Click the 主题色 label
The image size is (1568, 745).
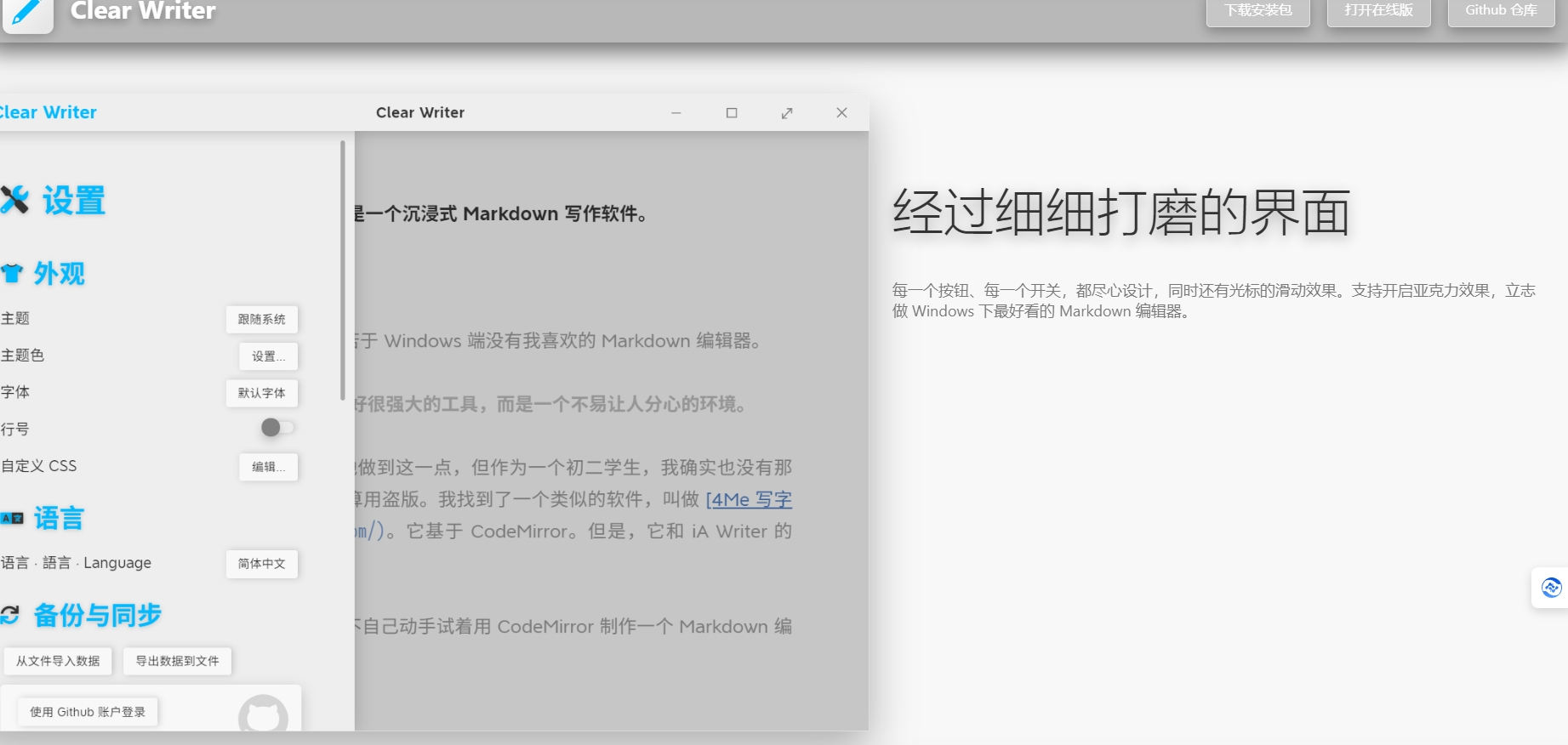tap(23, 355)
